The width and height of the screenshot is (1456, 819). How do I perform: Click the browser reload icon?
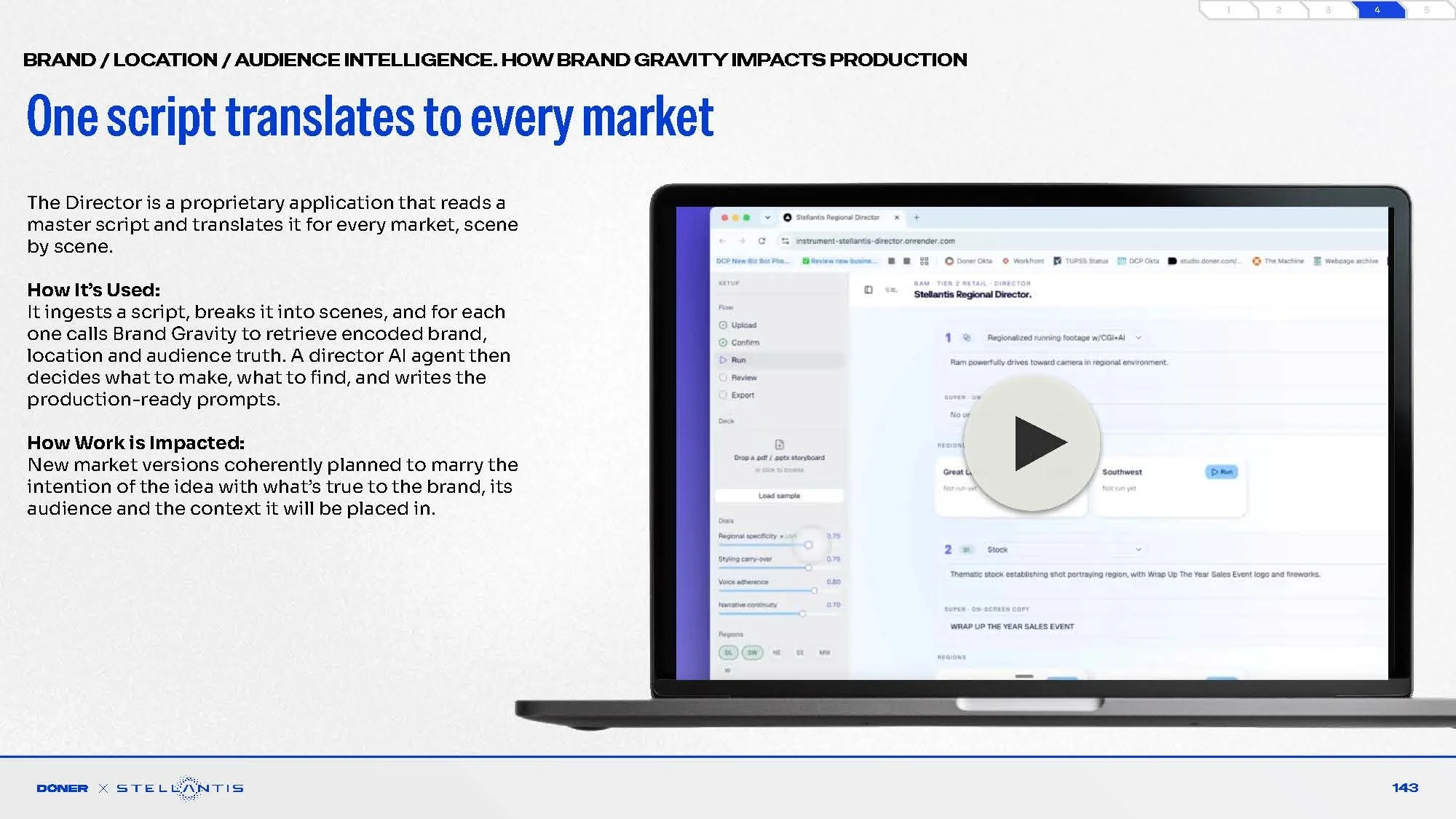[x=761, y=241]
